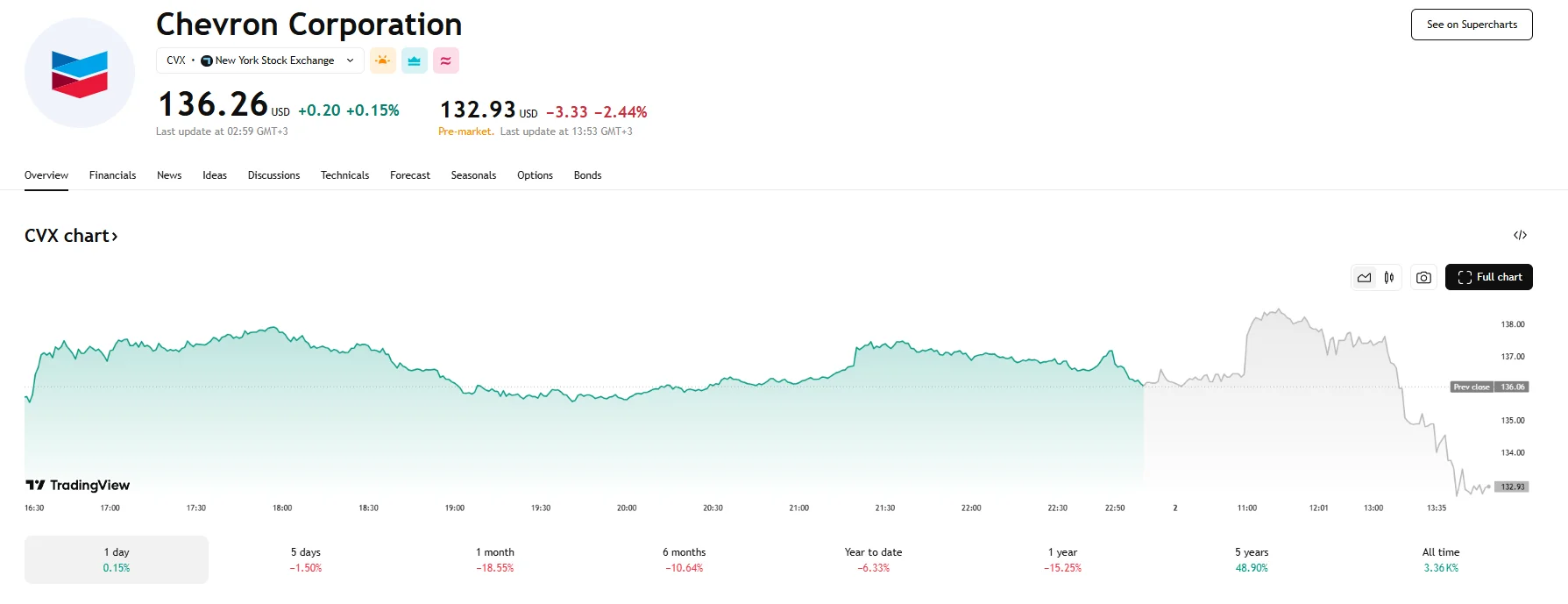
Task: Select the All time range
Action: 1441,559
